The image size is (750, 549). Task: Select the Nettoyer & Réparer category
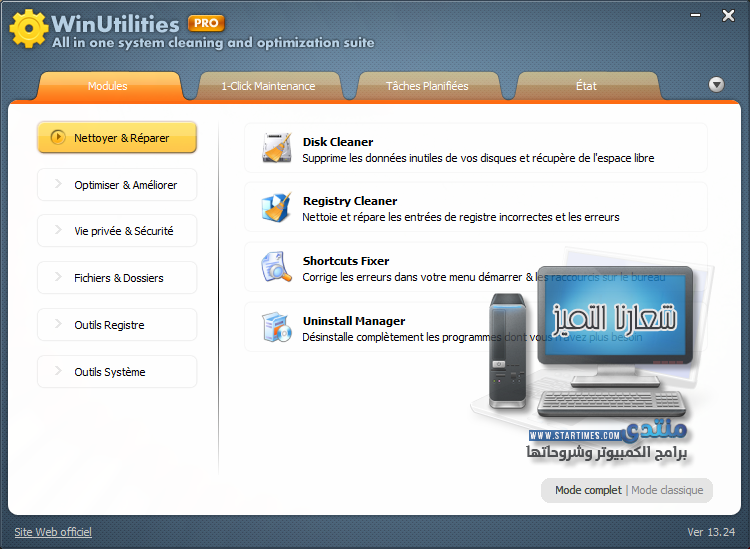click(x=117, y=138)
